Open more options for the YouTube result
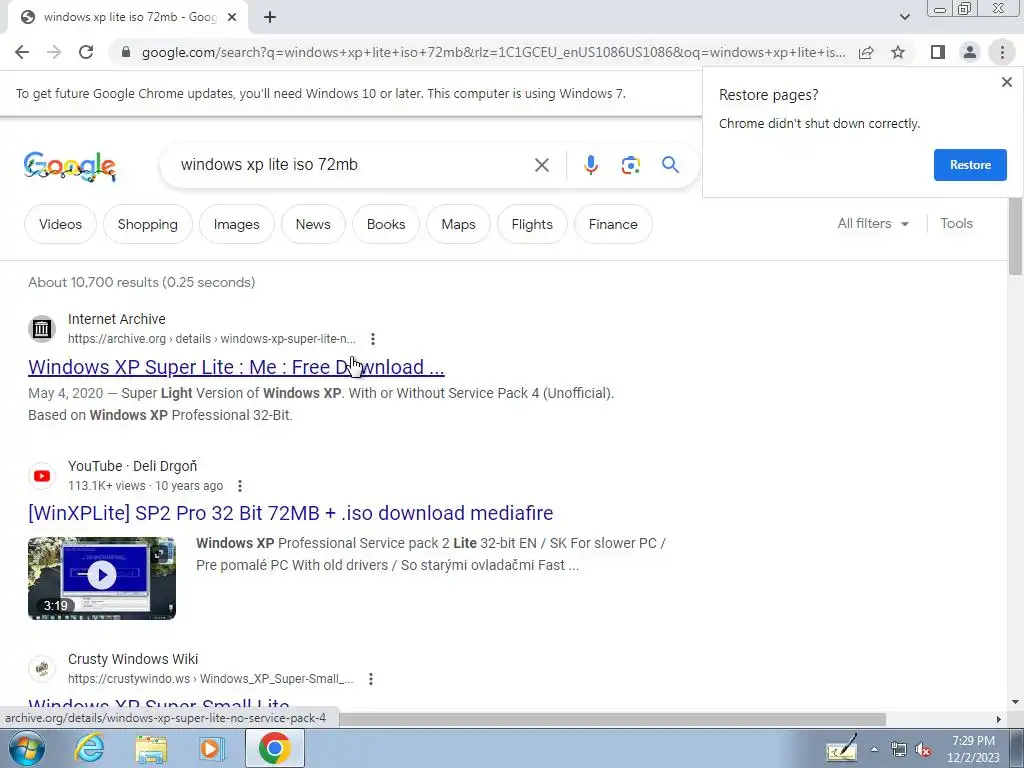Screen dimensions: 1024x768 [x=240, y=486]
